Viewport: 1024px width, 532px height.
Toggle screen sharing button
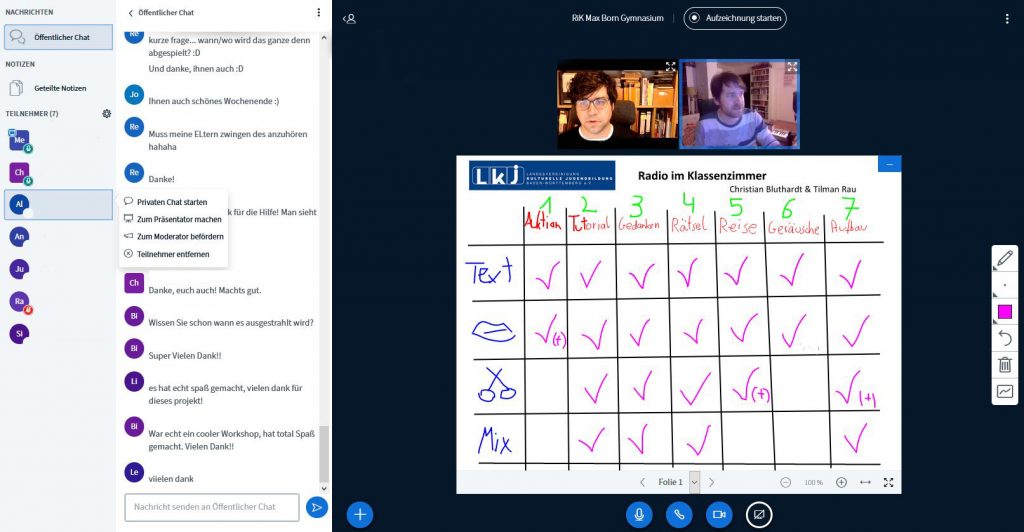758,514
